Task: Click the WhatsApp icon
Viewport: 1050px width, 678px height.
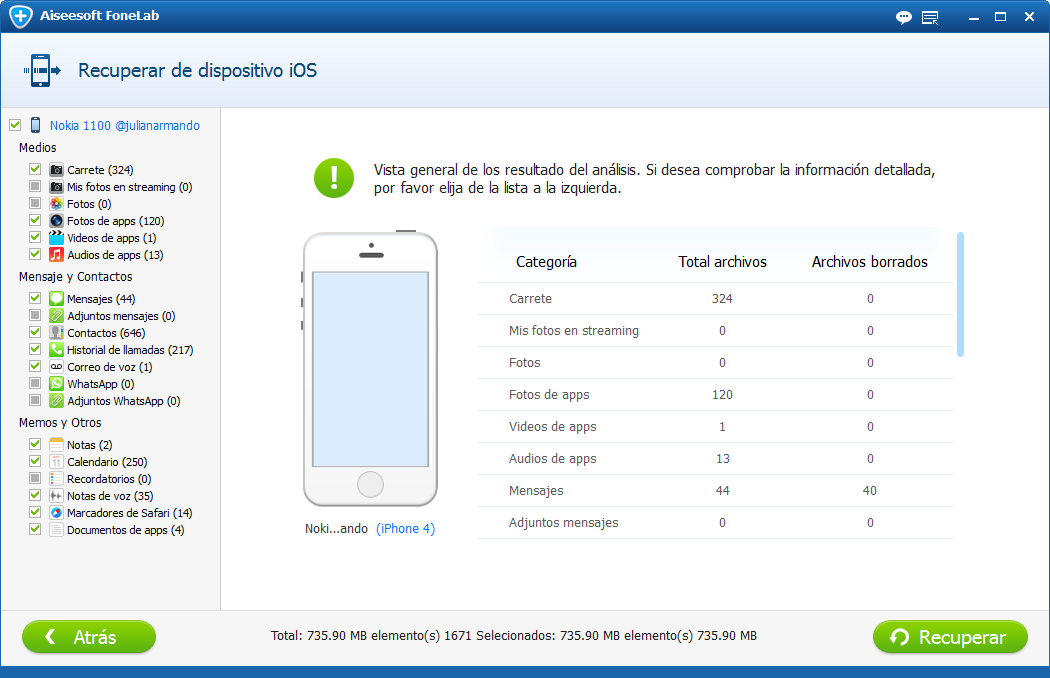Action: tap(56, 384)
